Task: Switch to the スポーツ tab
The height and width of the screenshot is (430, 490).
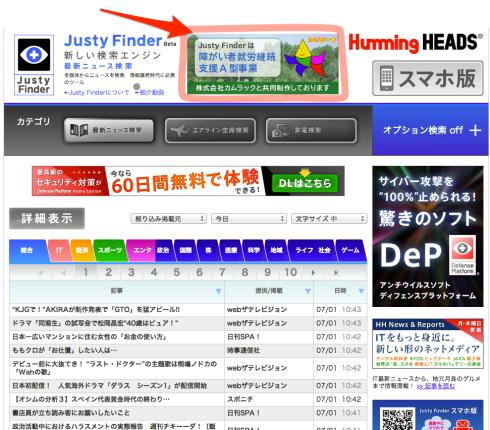Action: (x=110, y=250)
